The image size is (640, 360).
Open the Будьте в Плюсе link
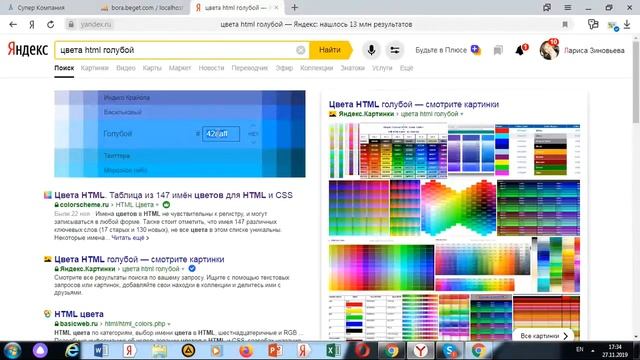coord(441,50)
